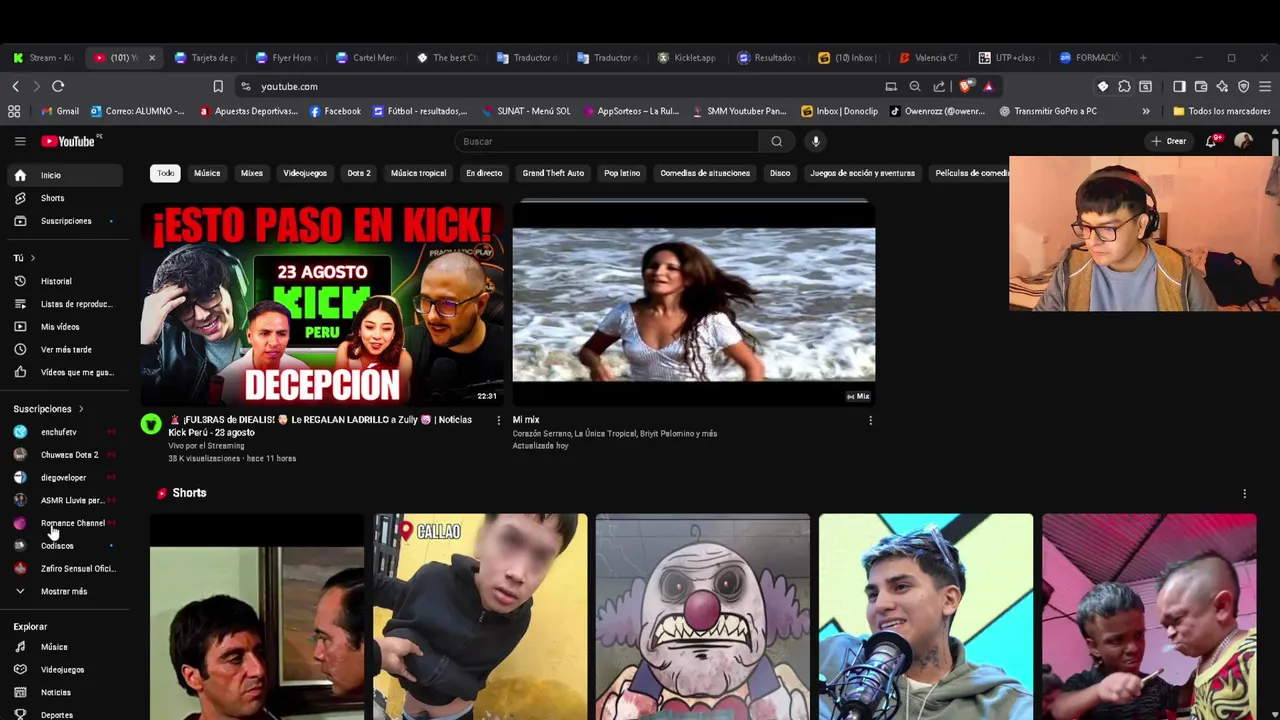
Task: Open channel avatar of Kick video
Action: tap(151, 424)
